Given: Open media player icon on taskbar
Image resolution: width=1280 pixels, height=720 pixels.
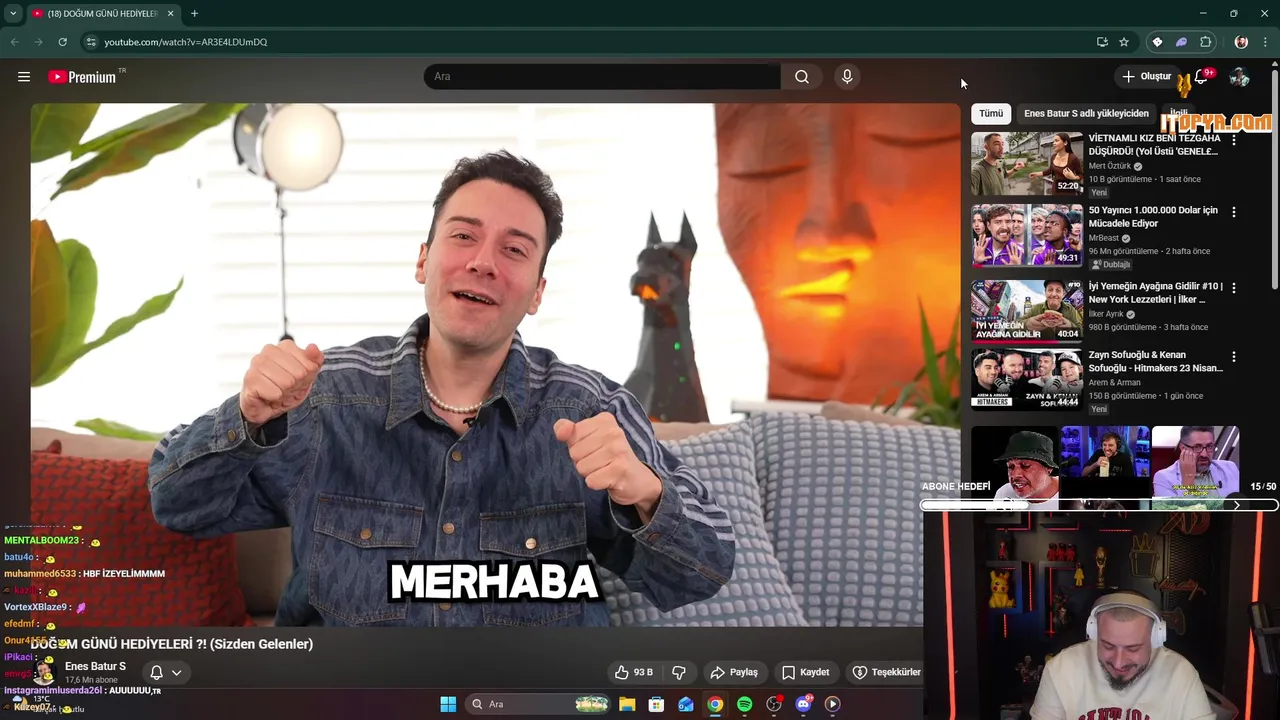Looking at the screenshot, I should pos(832,704).
